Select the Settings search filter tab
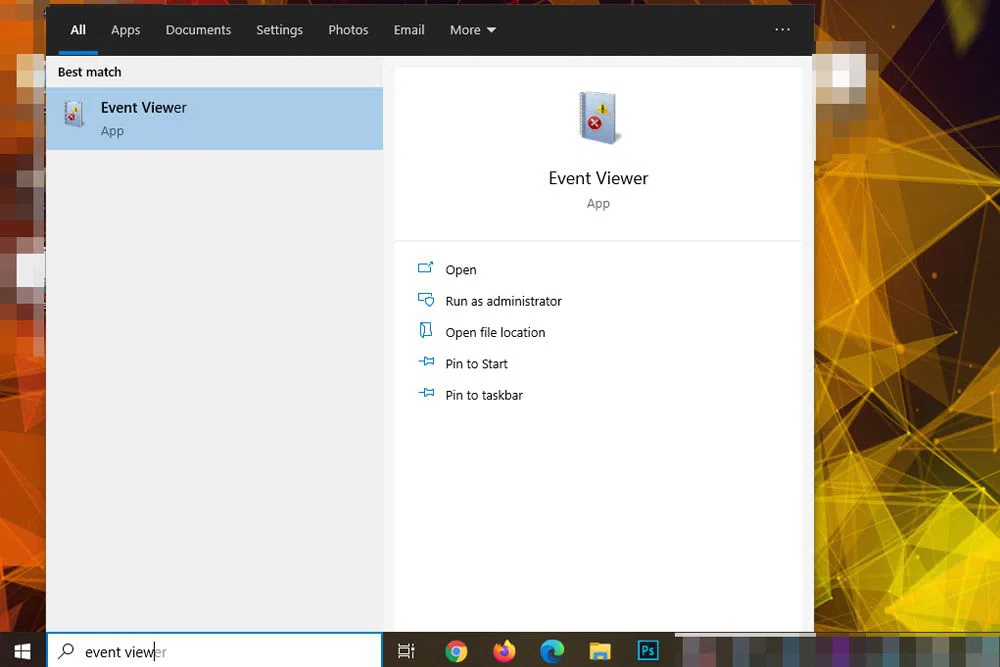Screen dimensions: 1000x667 coord(279,30)
